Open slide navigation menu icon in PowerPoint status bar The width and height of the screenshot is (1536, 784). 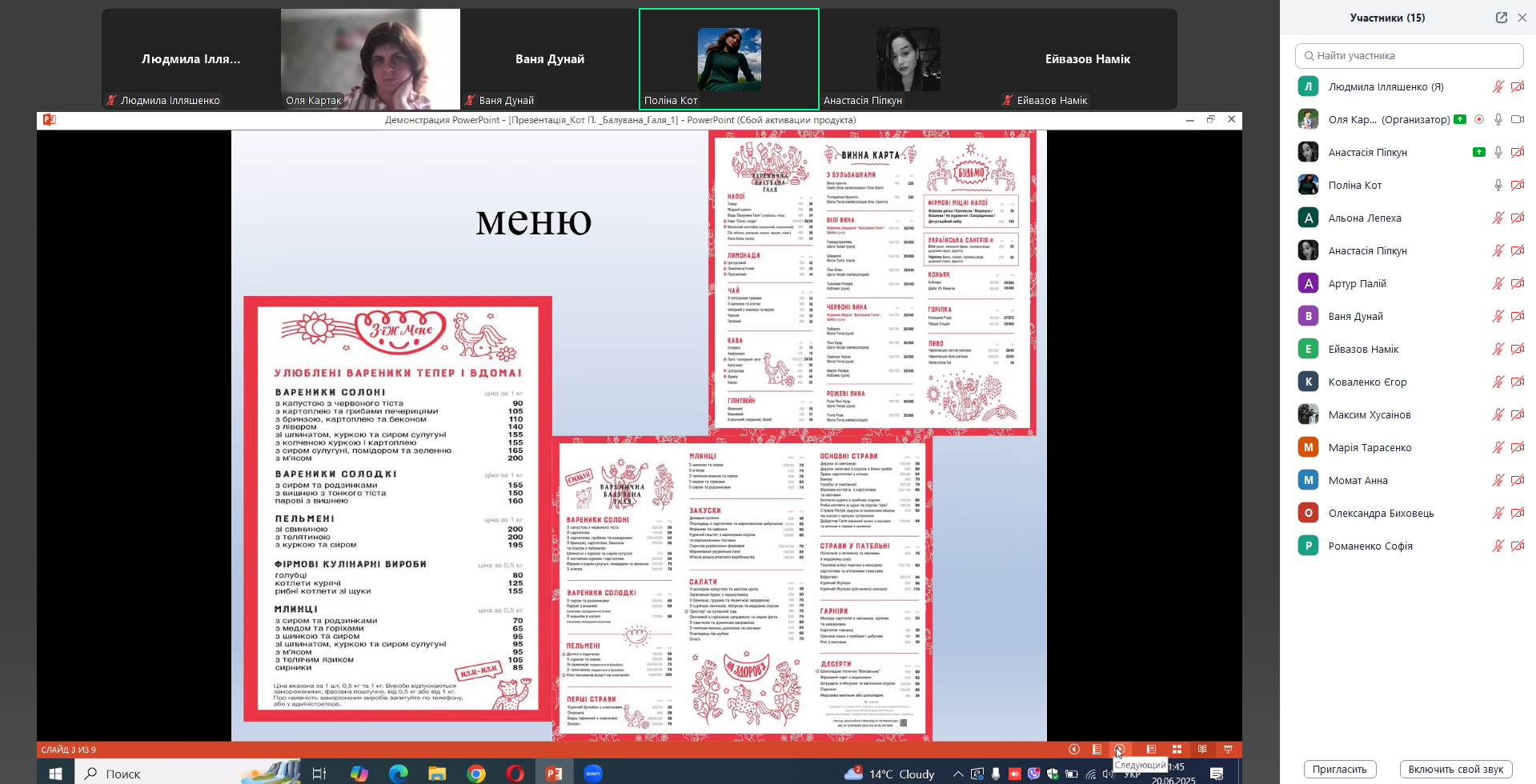pyautogui.click(x=1097, y=750)
